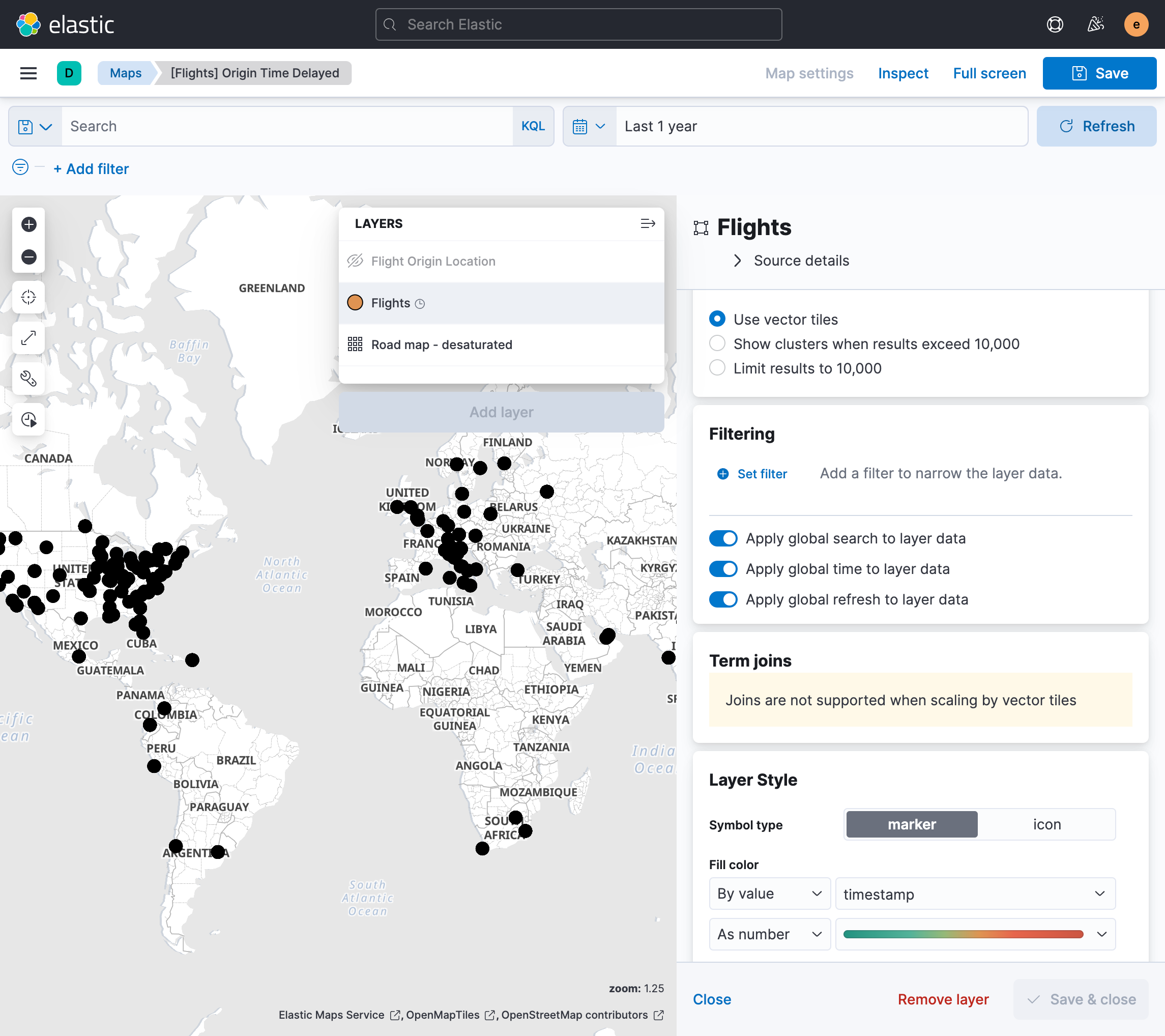Select the icon symbol type
Image resolution: width=1165 pixels, height=1036 pixels.
1046,824
